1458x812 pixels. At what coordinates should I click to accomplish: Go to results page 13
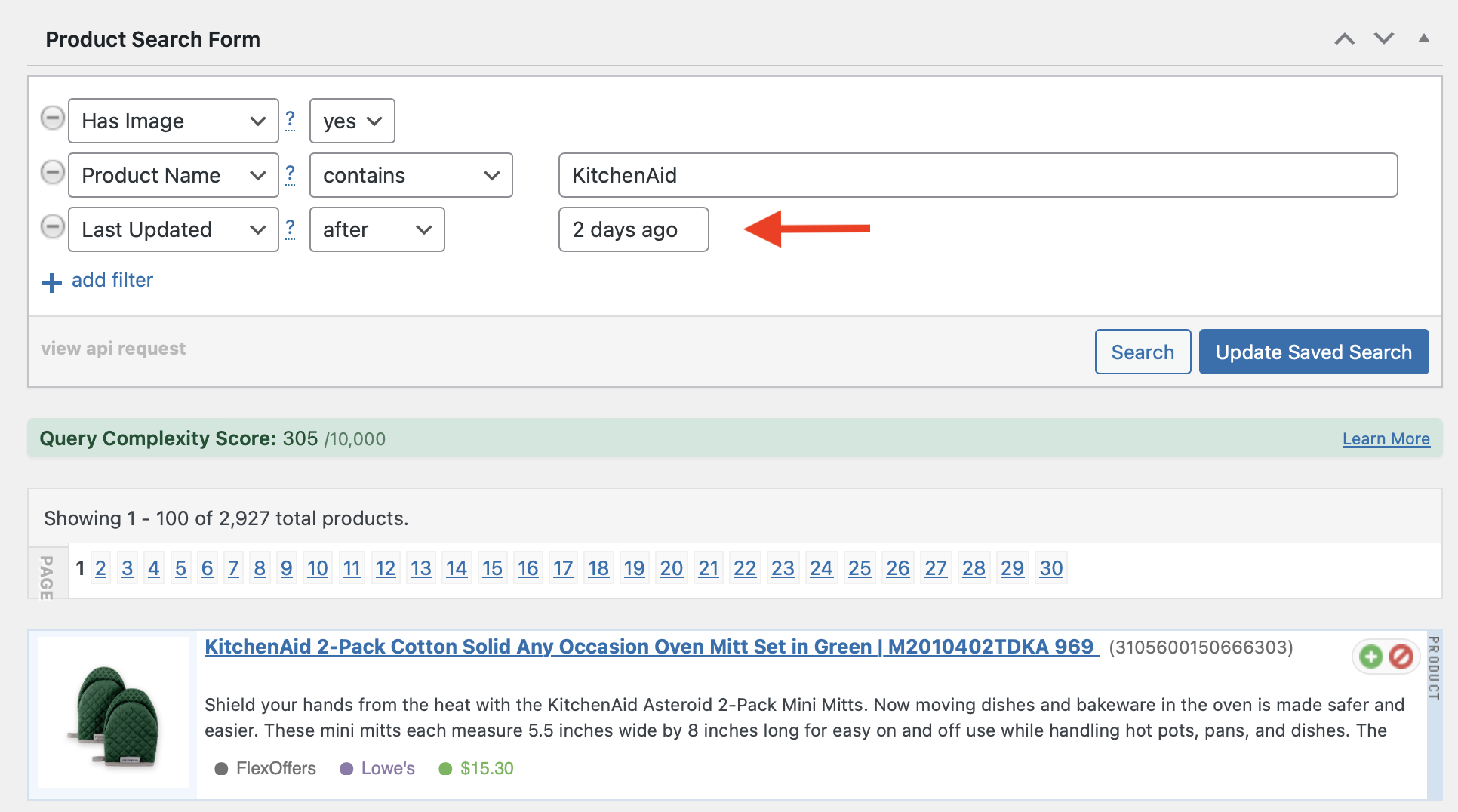[x=421, y=568]
